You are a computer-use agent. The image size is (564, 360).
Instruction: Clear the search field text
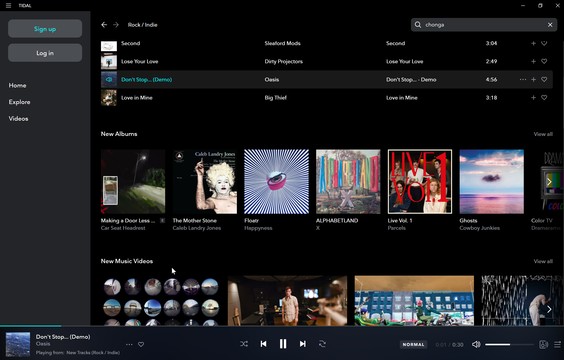click(x=550, y=25)
